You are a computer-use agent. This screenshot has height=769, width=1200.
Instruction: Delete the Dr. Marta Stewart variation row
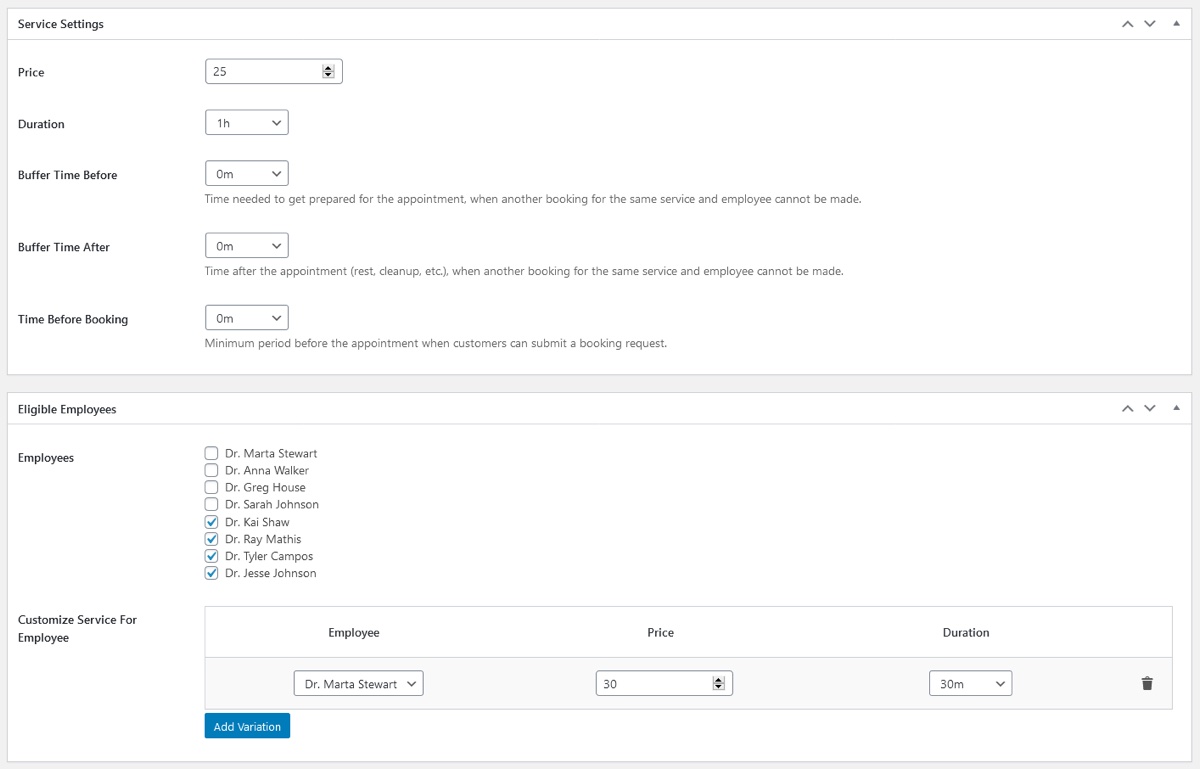point(1147,684)
